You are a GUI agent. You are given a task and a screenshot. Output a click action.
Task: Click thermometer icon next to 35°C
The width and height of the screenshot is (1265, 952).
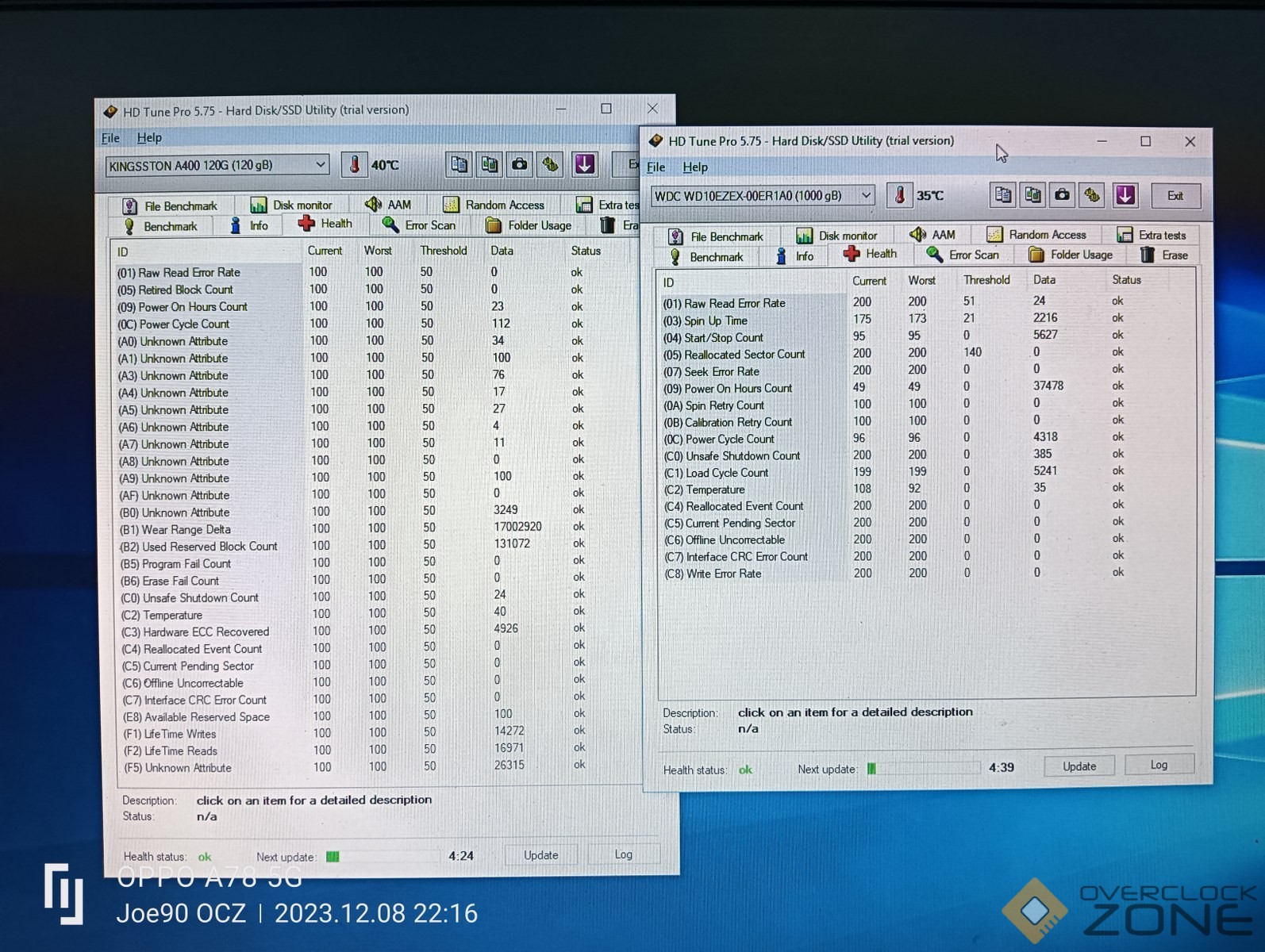[900, 195]
